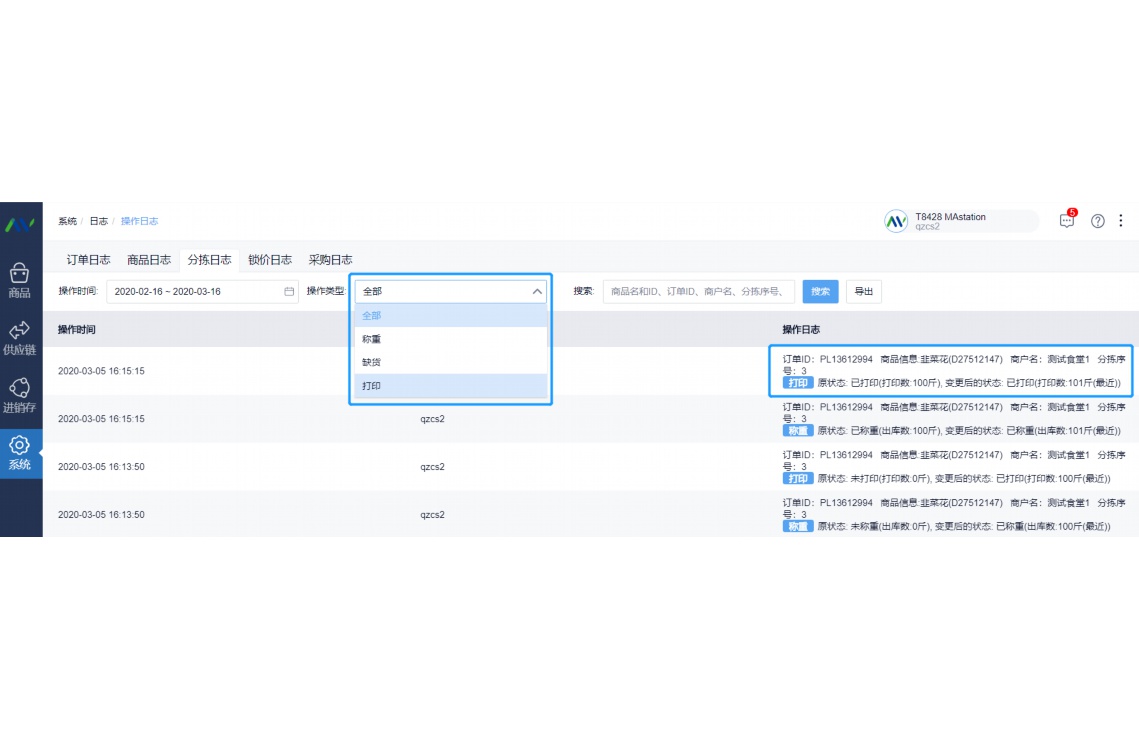The height and width of the screenshot is (739, 1139).
Task: Click the blue 搜索 button
Action: click(820, 292)
